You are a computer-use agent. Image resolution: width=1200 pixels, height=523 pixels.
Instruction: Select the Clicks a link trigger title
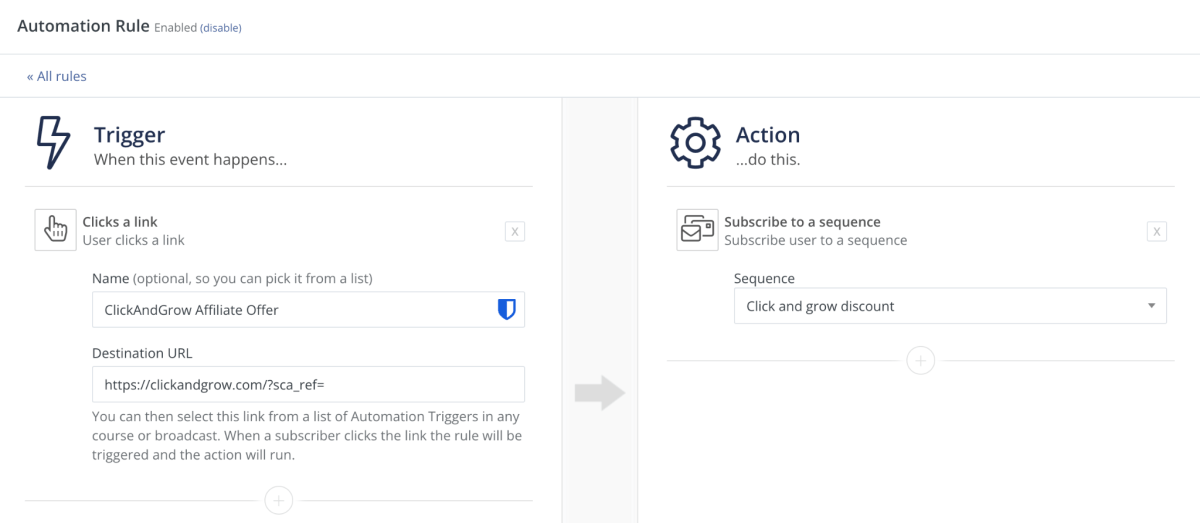tap(120, 222)
